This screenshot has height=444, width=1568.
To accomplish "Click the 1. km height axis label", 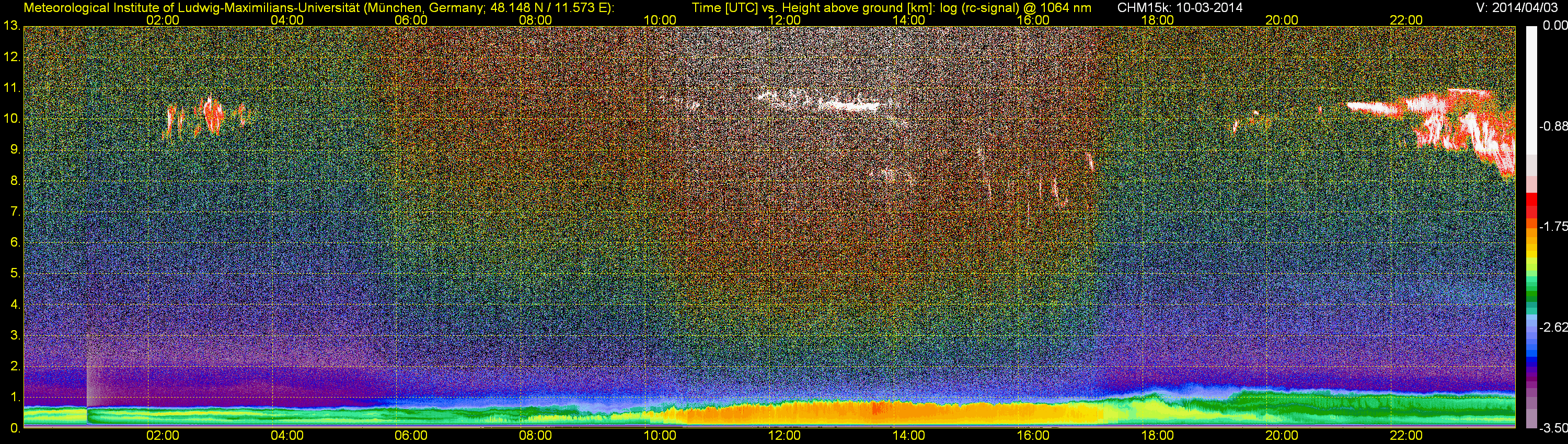I will click(15, 397).
